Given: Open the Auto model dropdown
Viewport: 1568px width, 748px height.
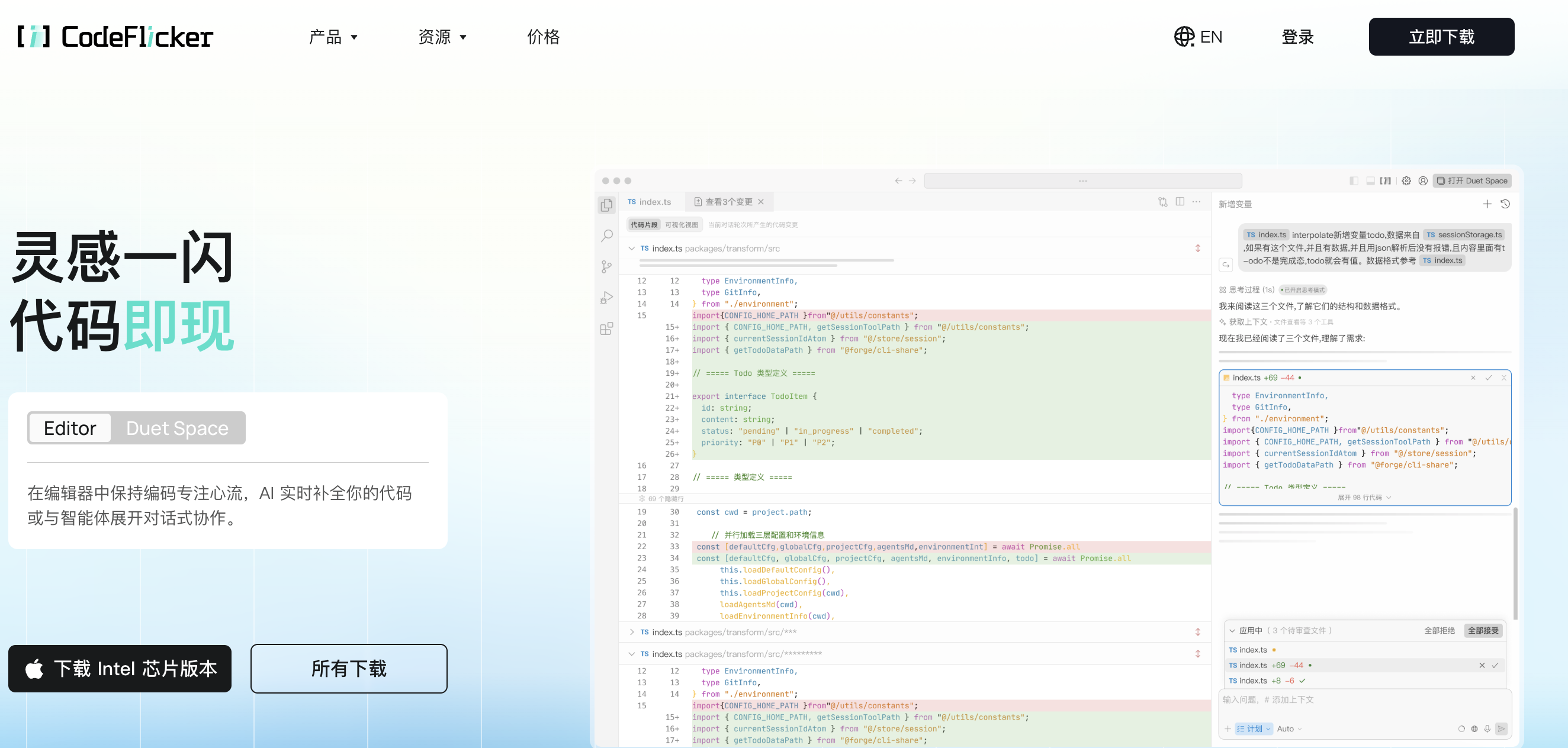Looking at the screenshot, I should [x=1289, y=728].
